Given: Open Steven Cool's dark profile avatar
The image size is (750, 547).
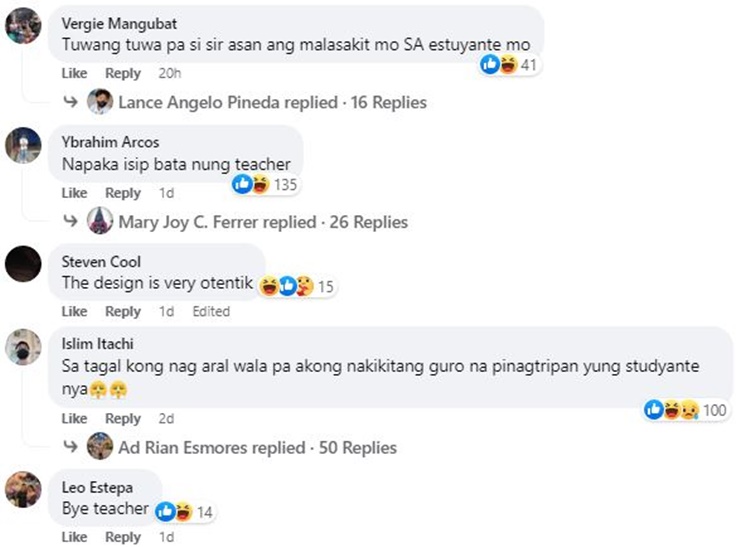Looking at the screenshot, I should click(x=22, y=265).
